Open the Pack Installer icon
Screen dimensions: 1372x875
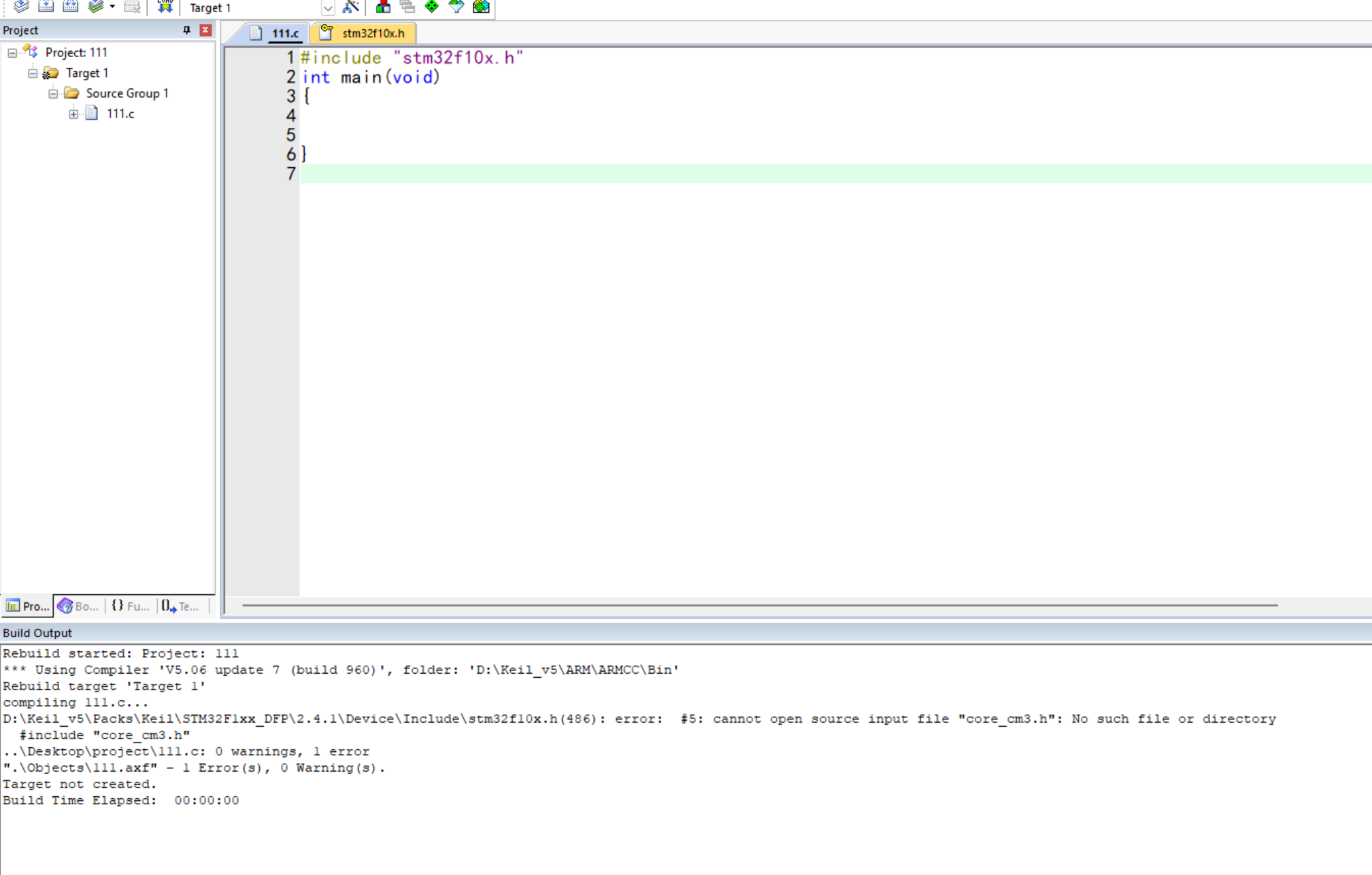pos(481,7)
